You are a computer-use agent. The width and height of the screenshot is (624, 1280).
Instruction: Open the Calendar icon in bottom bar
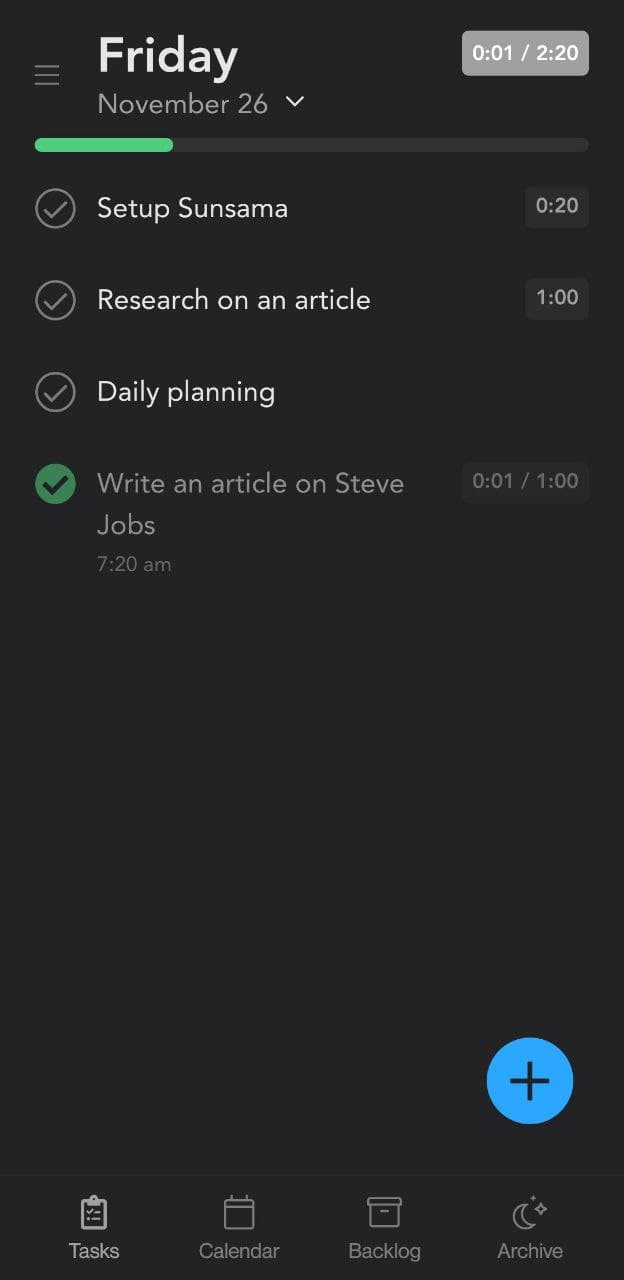[x=239, y=1213]
